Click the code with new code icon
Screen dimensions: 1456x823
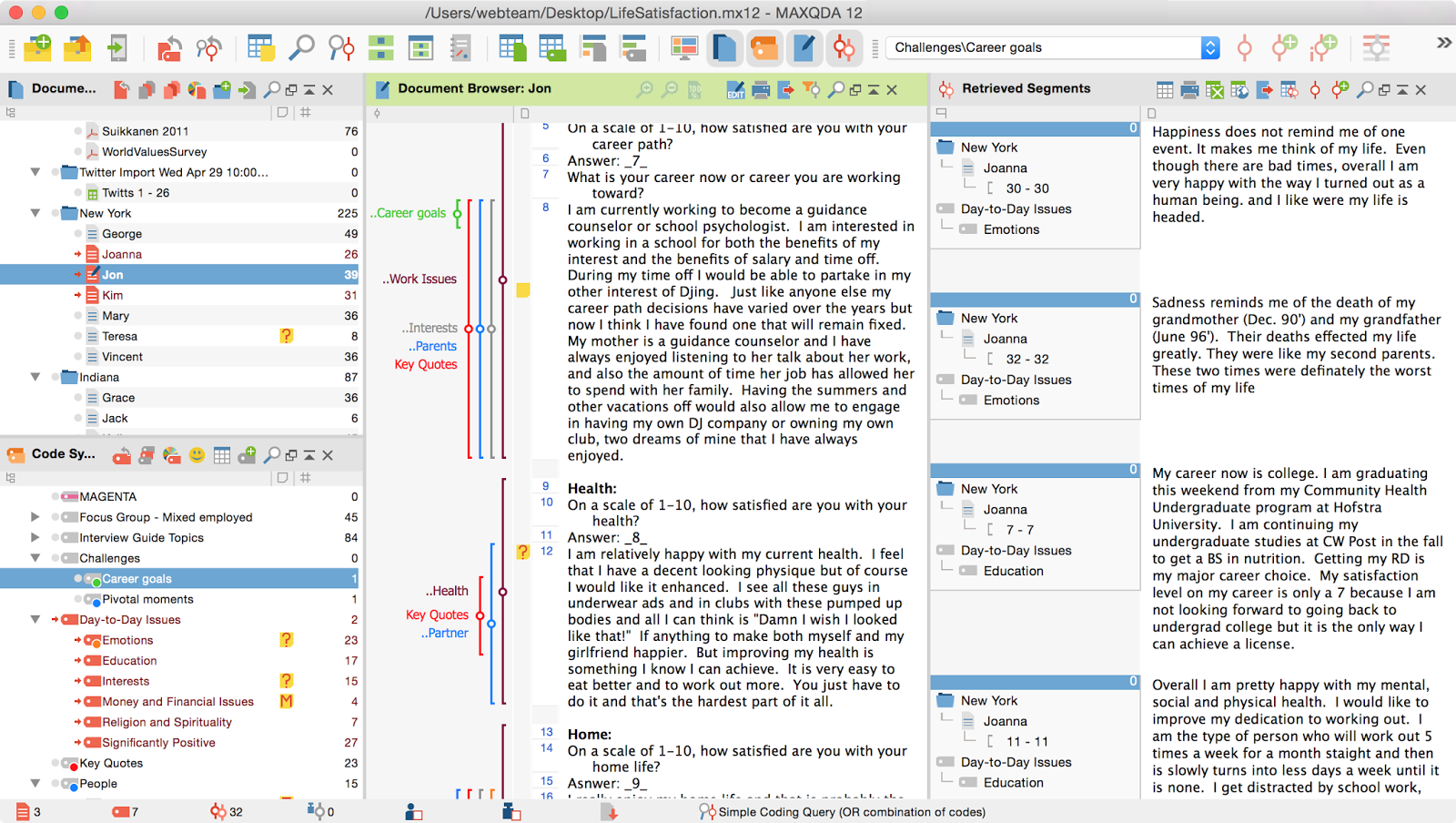[x=1284, y=47]
